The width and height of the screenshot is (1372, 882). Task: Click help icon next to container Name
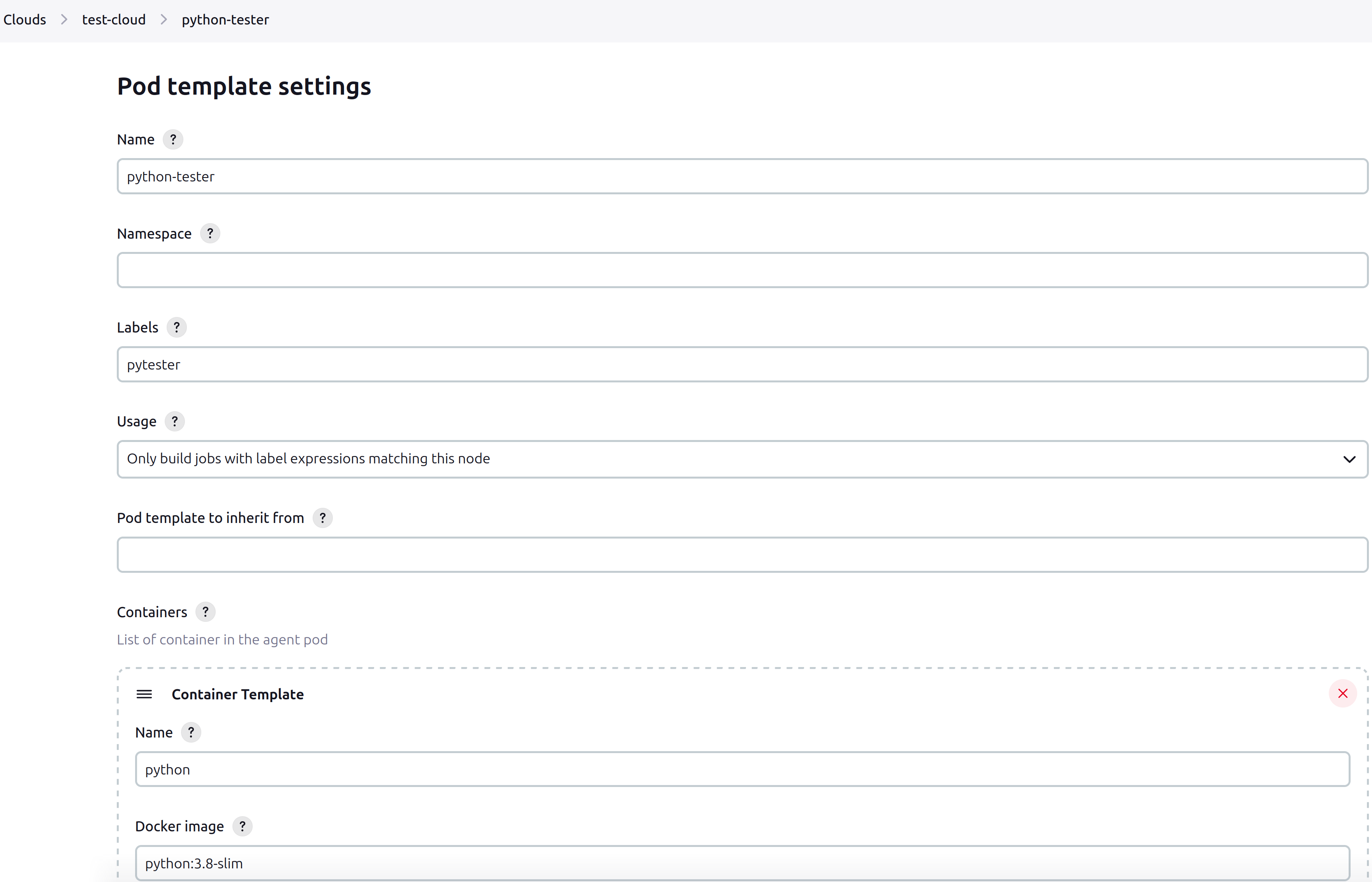pos(191,732)
